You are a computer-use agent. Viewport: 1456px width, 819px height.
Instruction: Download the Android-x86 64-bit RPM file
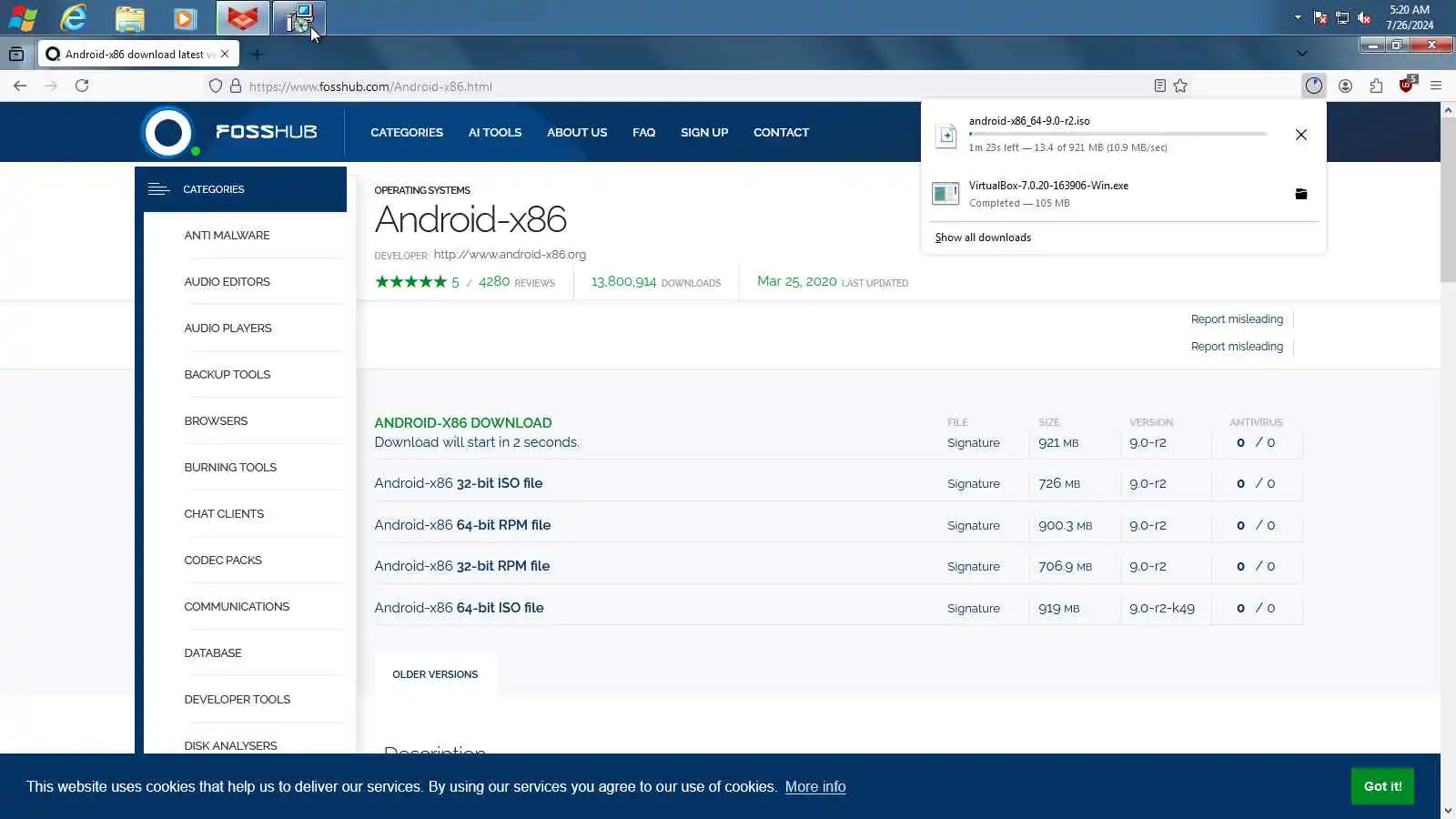462,525
